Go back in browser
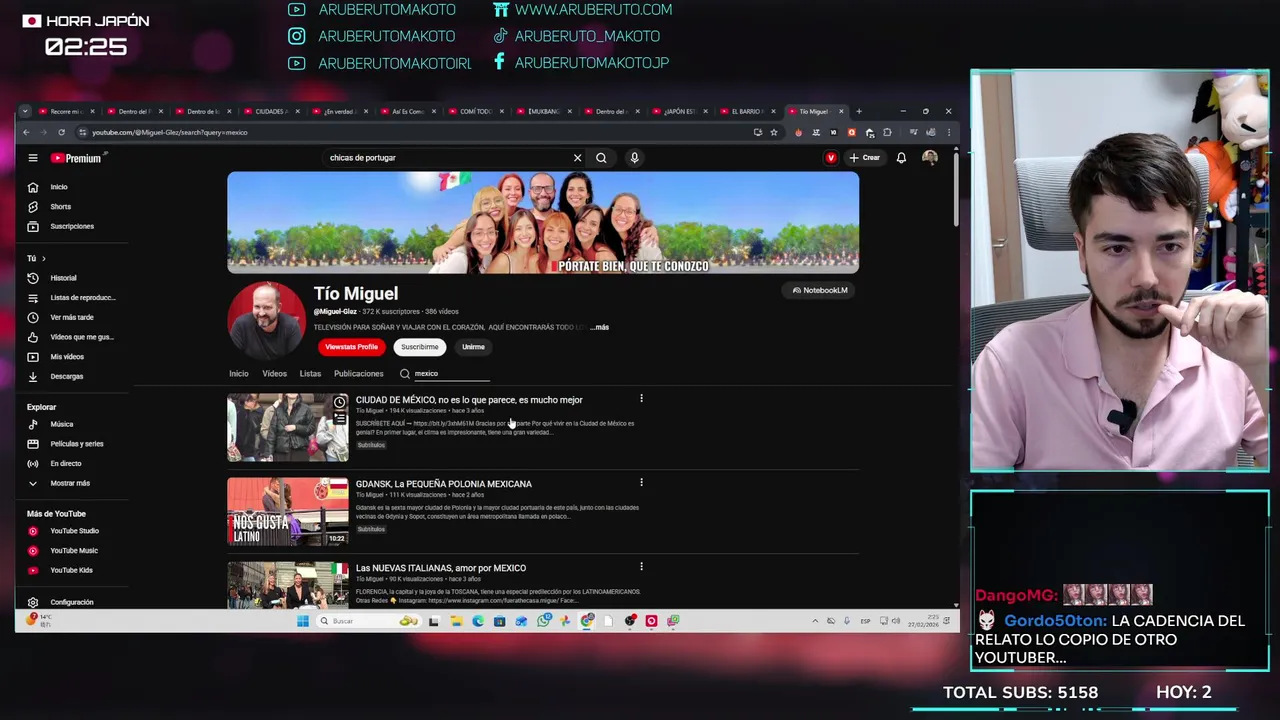Viewport: 1280px width, 720px height. (x=25, y=132)
